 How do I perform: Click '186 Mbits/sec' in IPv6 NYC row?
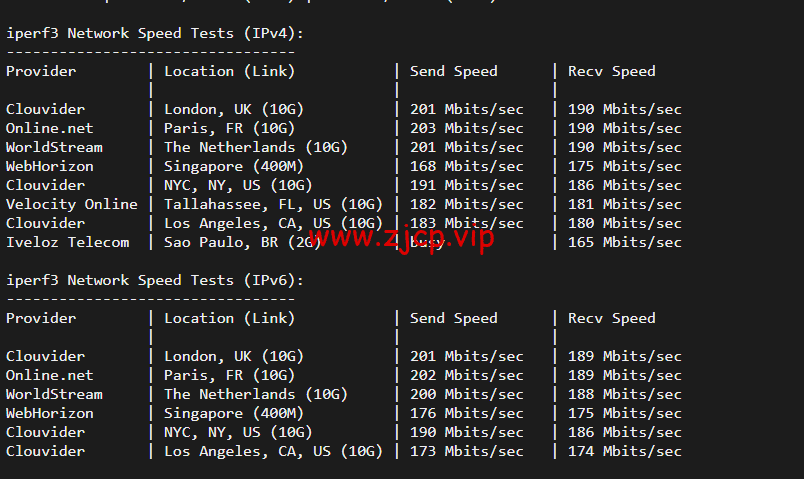(x=625, y=432)
